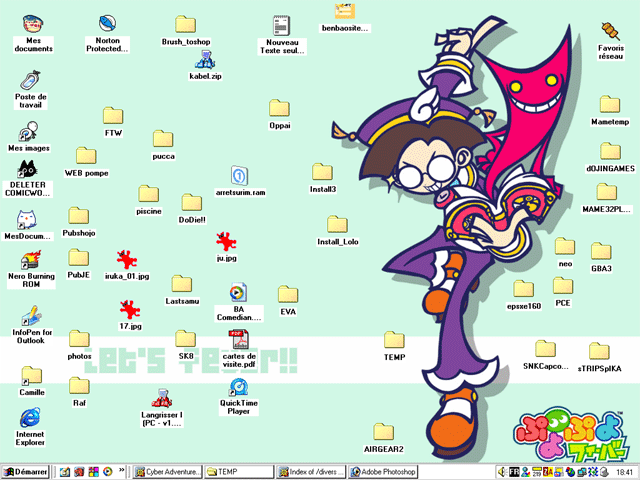
Task: Open the PubJE folder
Action: click(79, 258)
